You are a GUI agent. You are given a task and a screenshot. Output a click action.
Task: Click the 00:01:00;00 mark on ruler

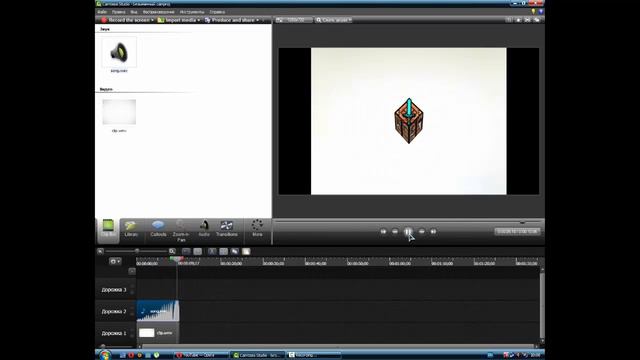click(400, 264)
